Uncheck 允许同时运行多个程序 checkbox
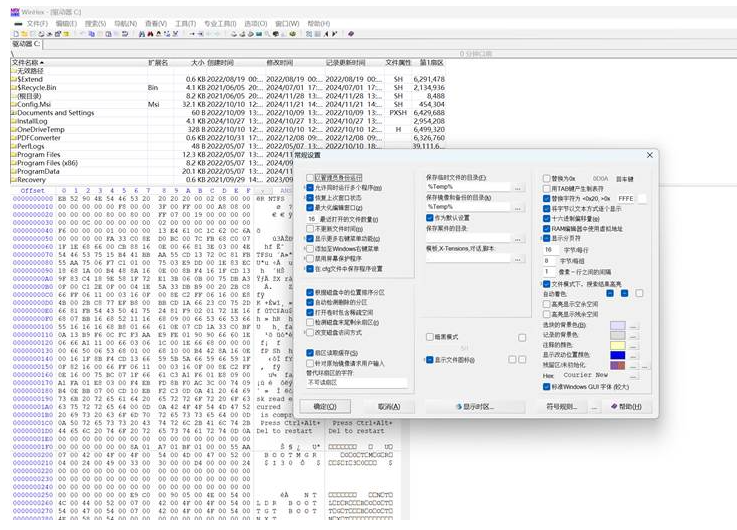The height and width of the screenshot is (530, 737). [x=310, y=187]
